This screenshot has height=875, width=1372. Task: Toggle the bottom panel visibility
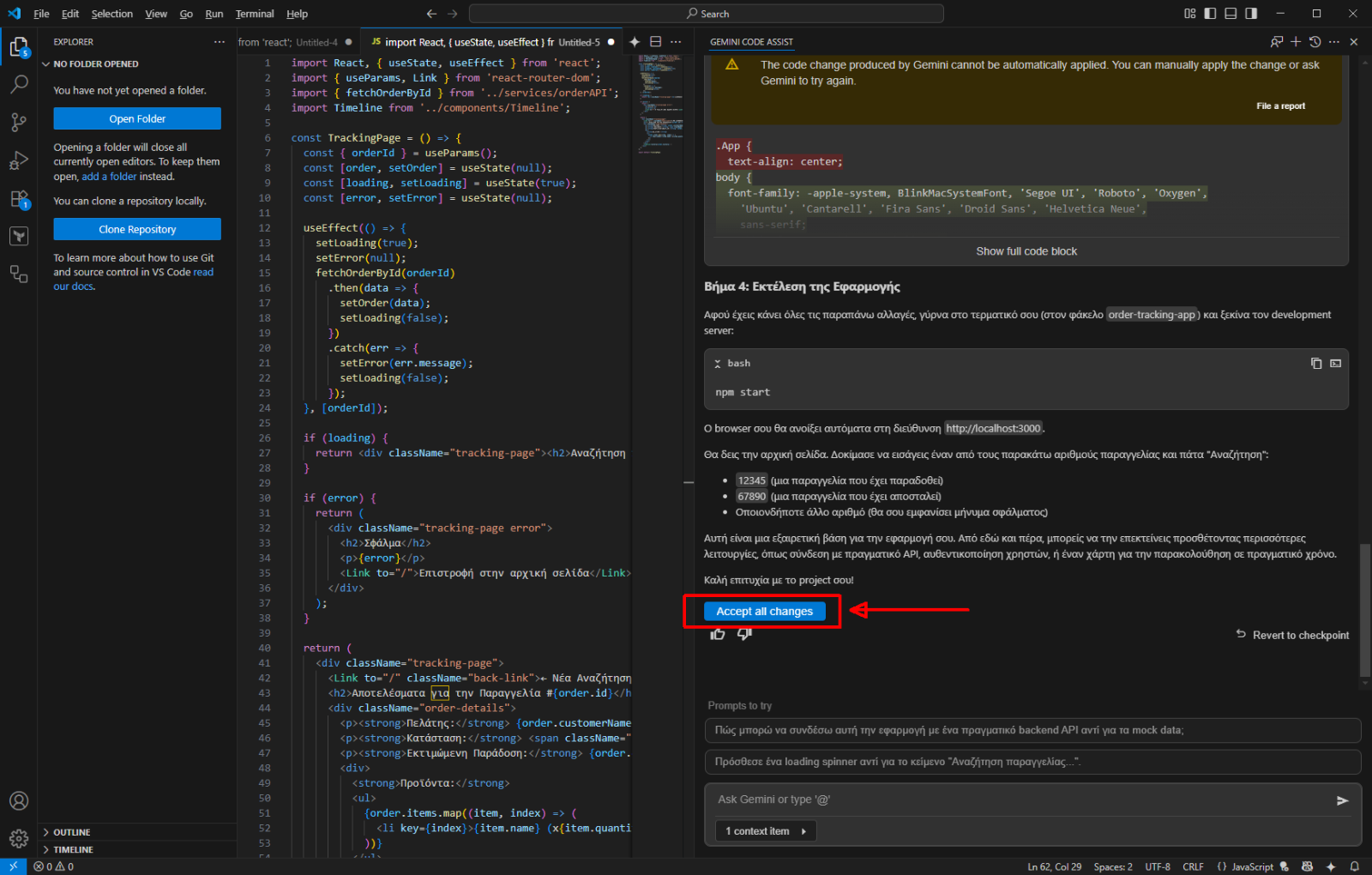click(1231, 14)
